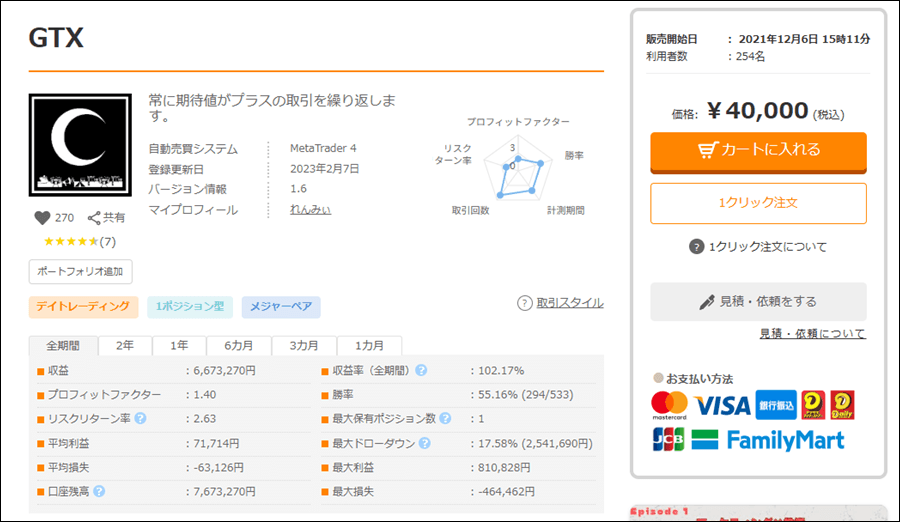Click the GTX product logo thumbnail
900x522 pixels.
(81, 145)
